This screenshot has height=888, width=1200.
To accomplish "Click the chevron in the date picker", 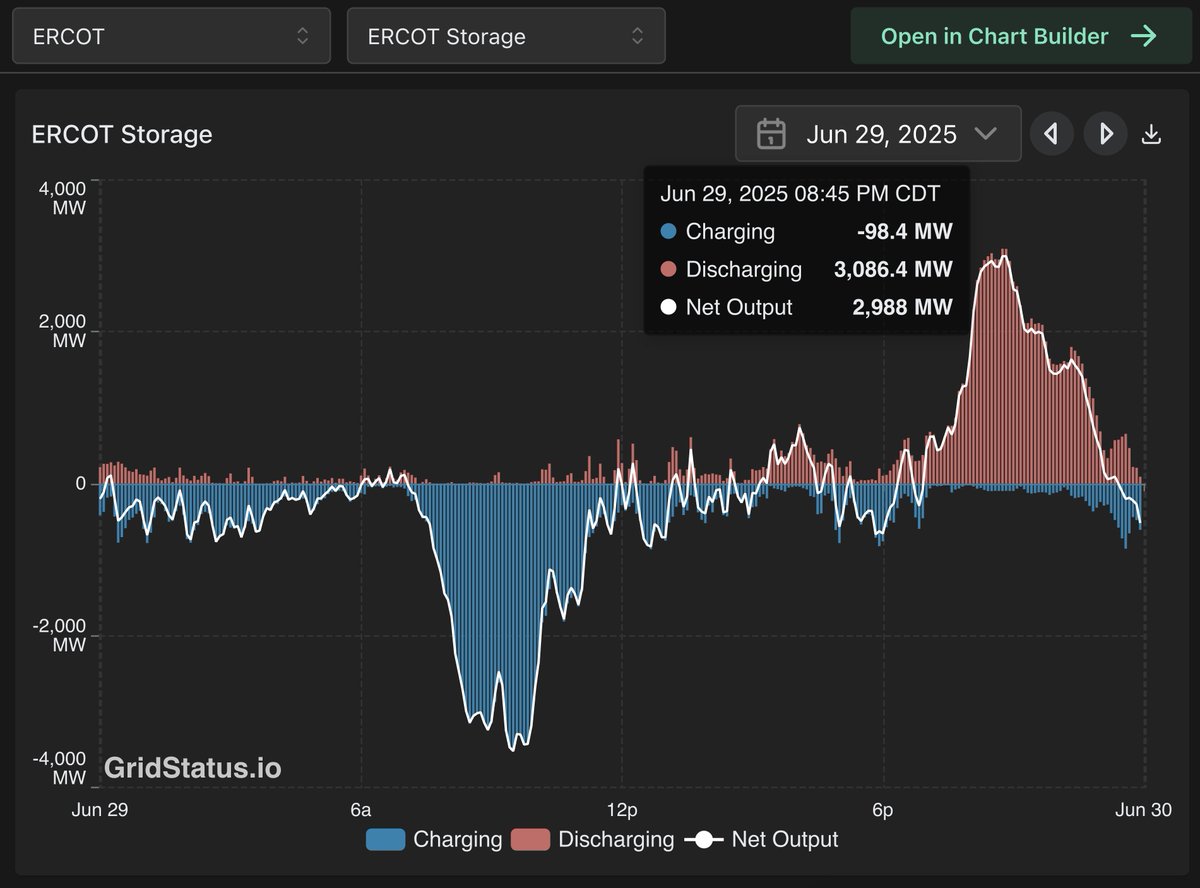I will (x=985, y=133).
